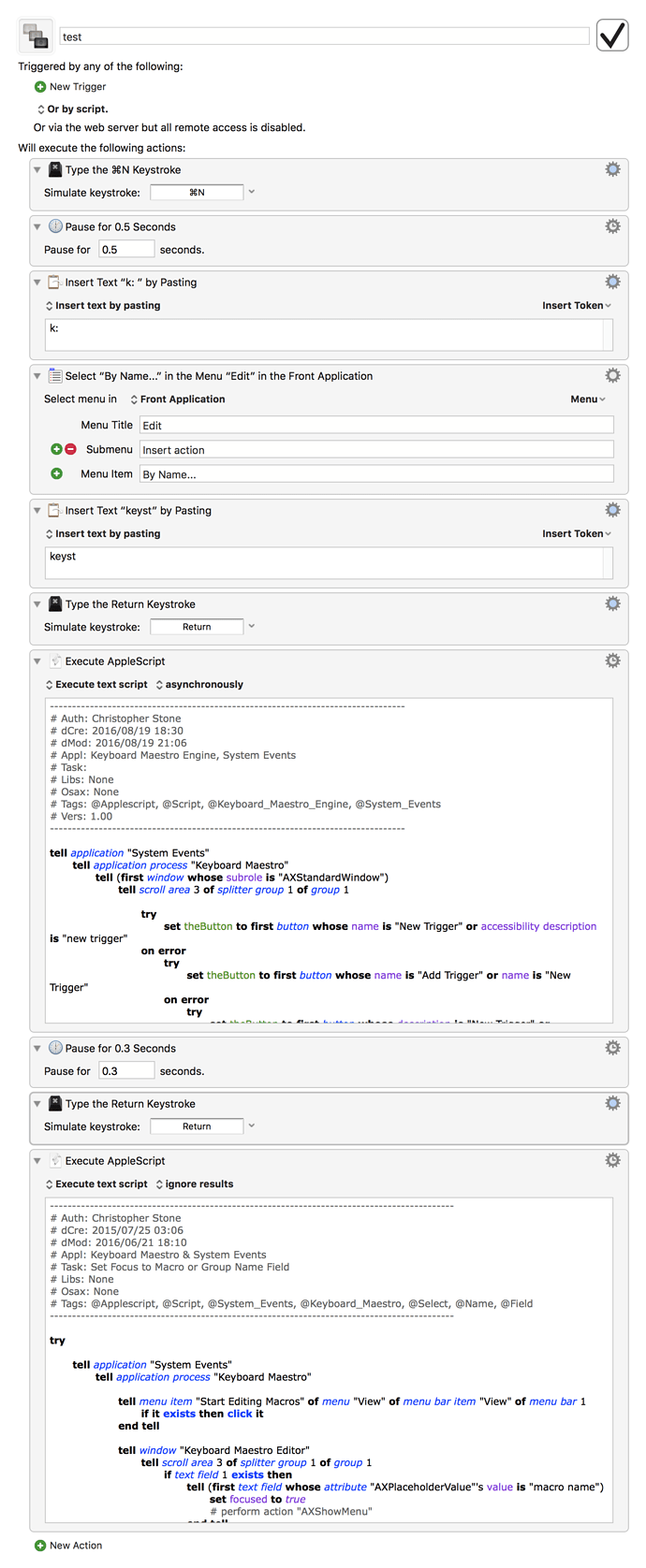Screen dimensions: 646x1568
Task: Click Menu Title field containing Edit
Action: (x=376, y=425)
